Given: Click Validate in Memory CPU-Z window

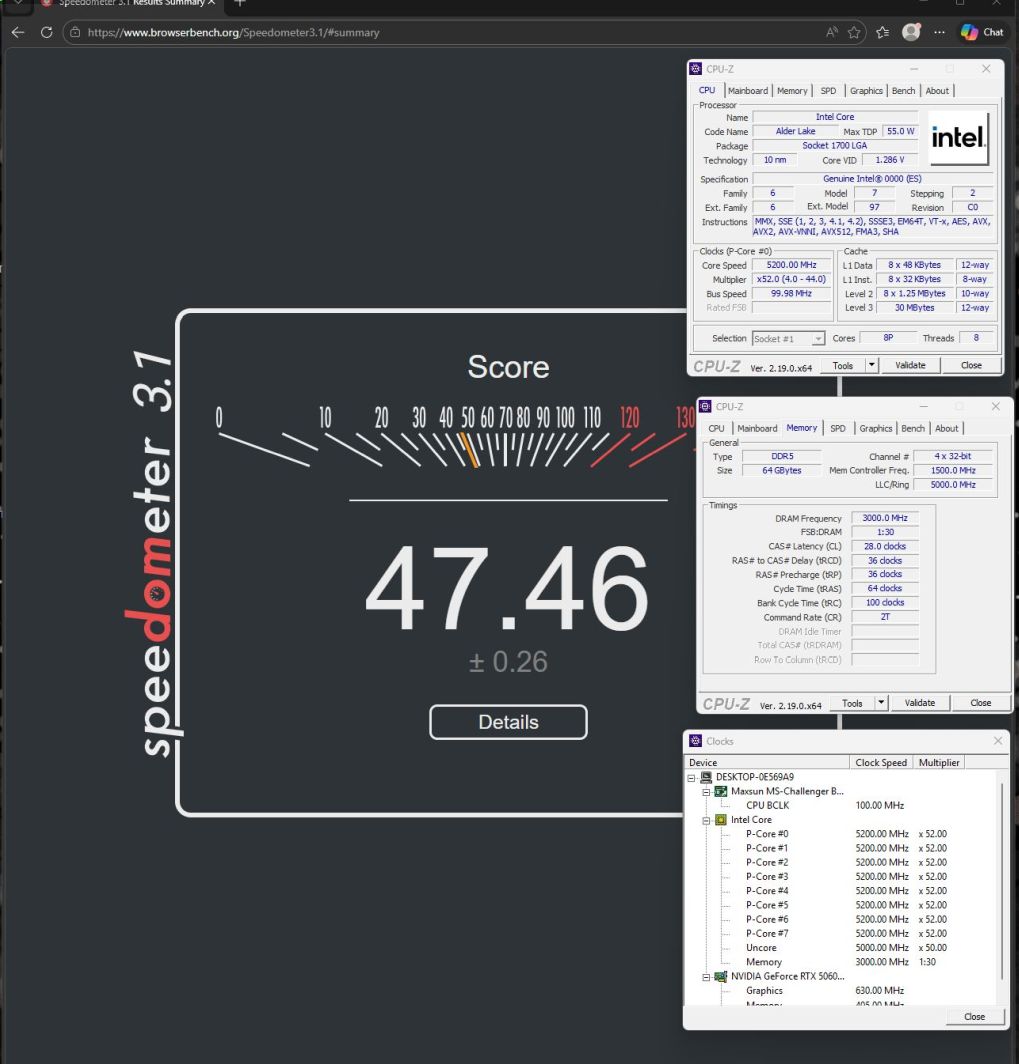Looking at the screenshot, I should (x=919, y=703).
